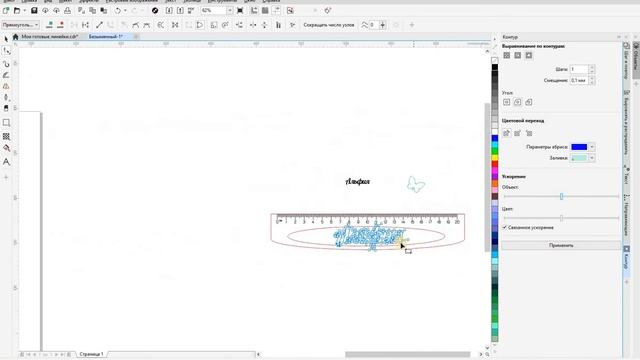
Task: Open the 'Страница 1' page tab
Action: [91, 354]
